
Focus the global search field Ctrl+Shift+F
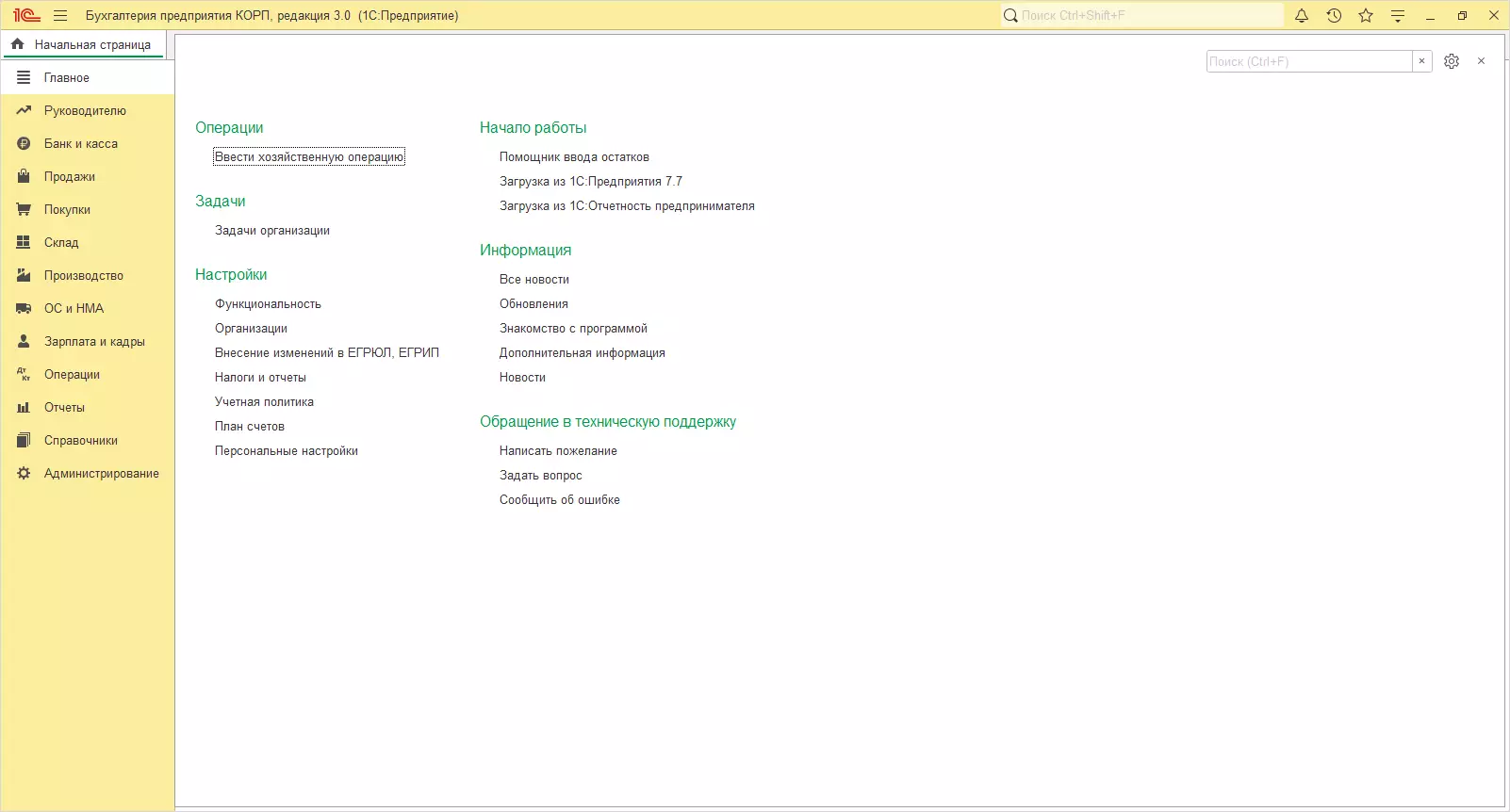click(1142, 15)
